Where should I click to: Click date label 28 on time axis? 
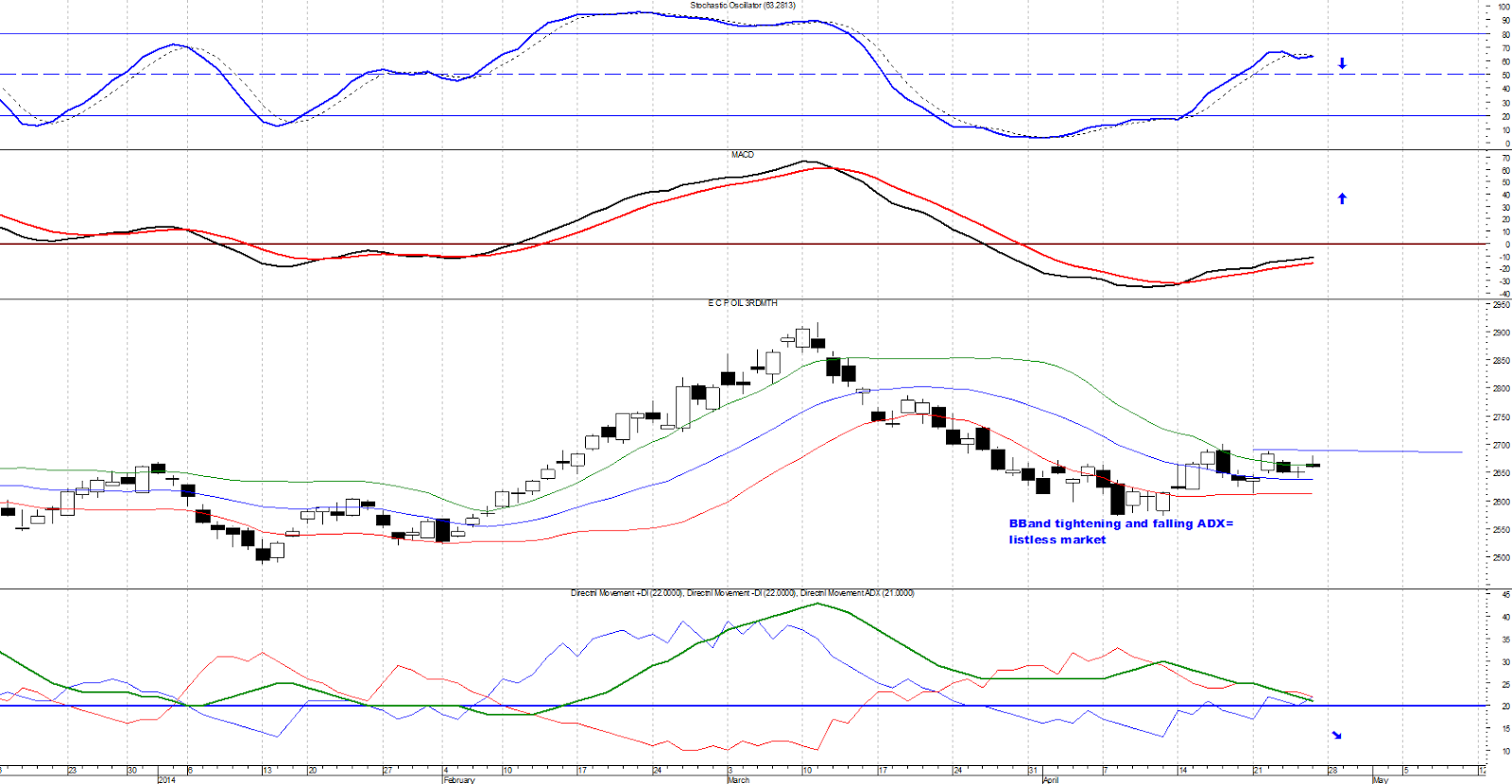coord(1332,771)
